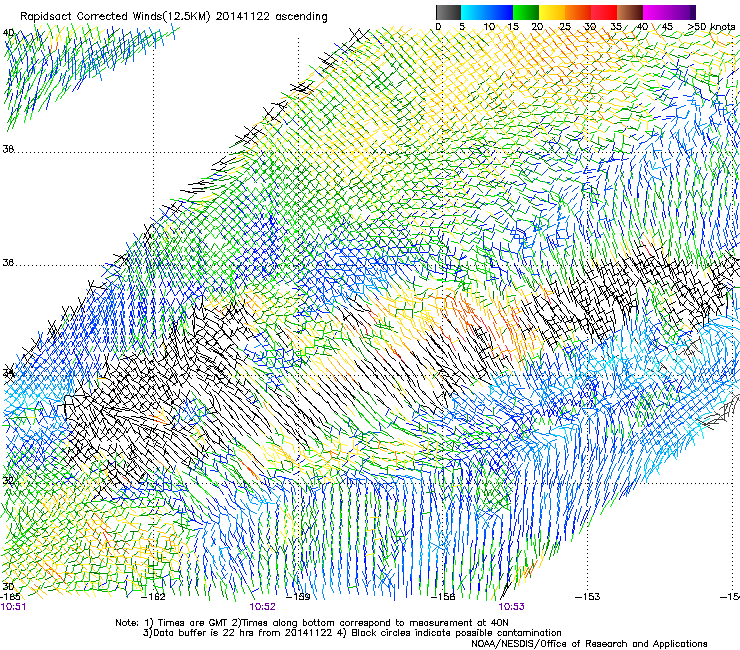Click the longitude label '-159' on the bottom axis

(298, 596)
